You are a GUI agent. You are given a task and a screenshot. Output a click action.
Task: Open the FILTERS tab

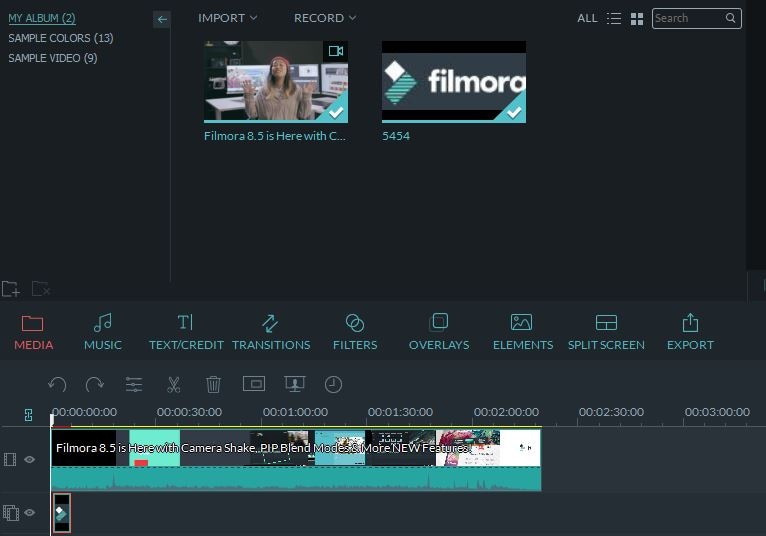pyautogui.click(x=355, y=332)
